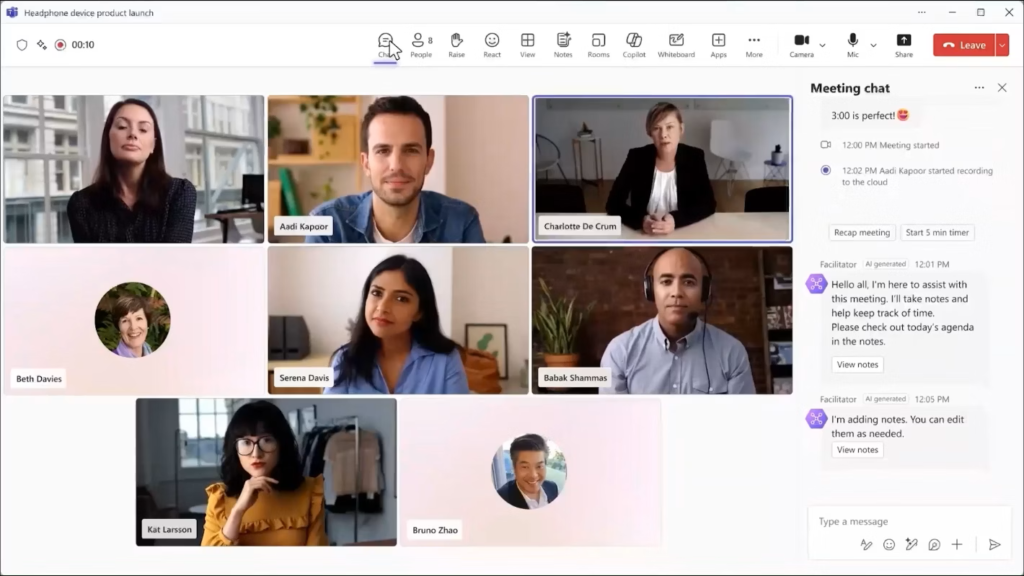This screenshot has height=576, width=1024.
Task: Click the Facilitator avatar at 12:05 PM
Action: tap(816, 419)
